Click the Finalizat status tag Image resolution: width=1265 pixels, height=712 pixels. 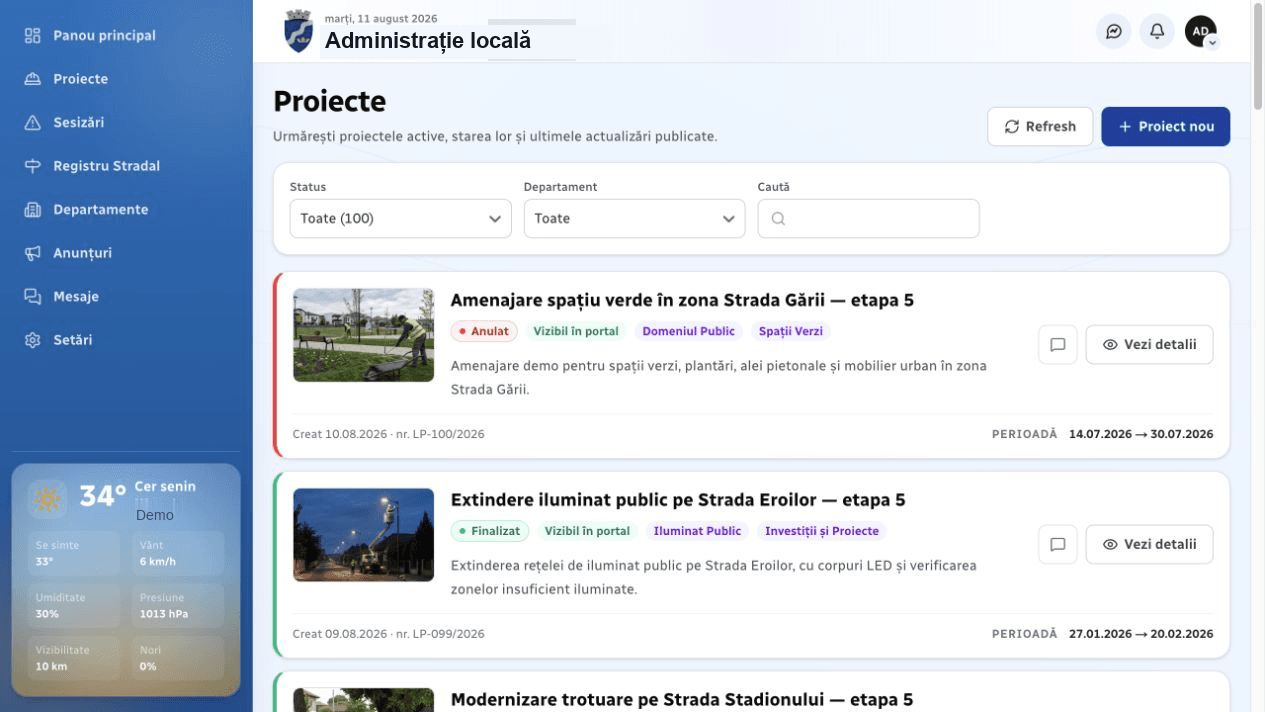tap(490, 531)
